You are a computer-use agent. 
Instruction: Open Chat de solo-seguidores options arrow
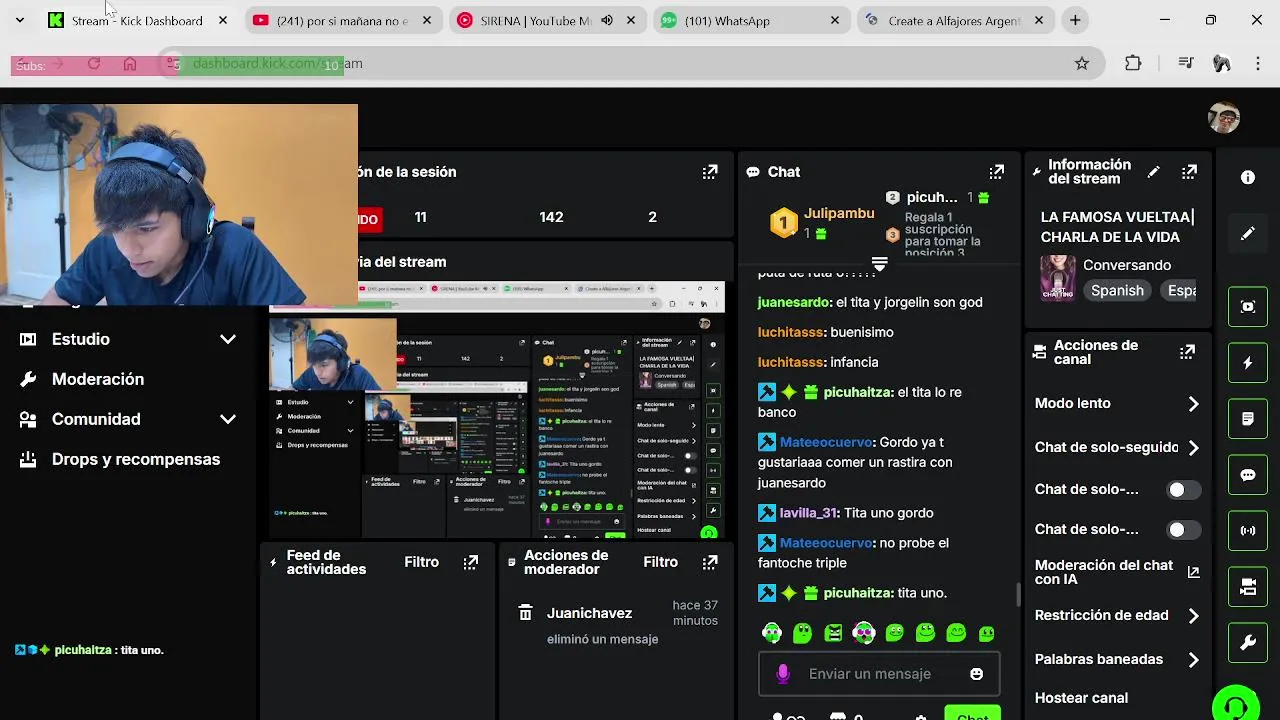[x=1193, y=448]
